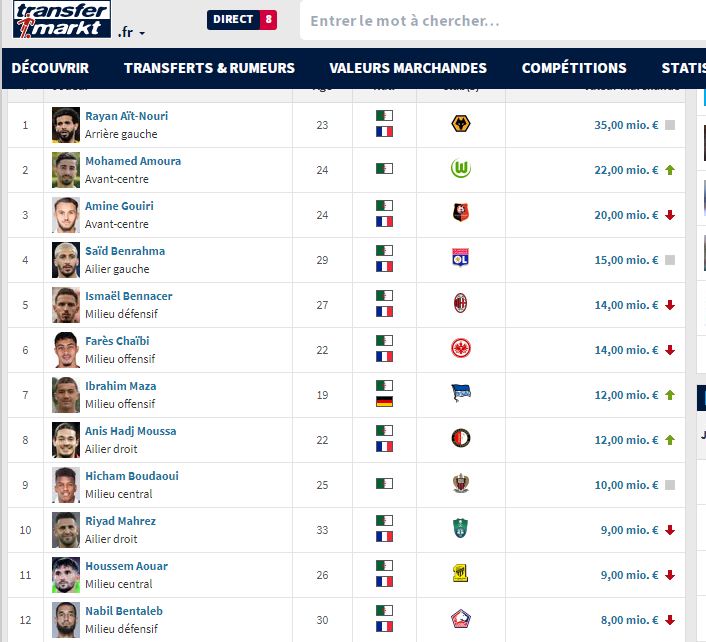Click Mohamed Amoura's 22,00 mio. € value
Image resolution: width=706 pixels, height=642 pixels.
[627, 170]
